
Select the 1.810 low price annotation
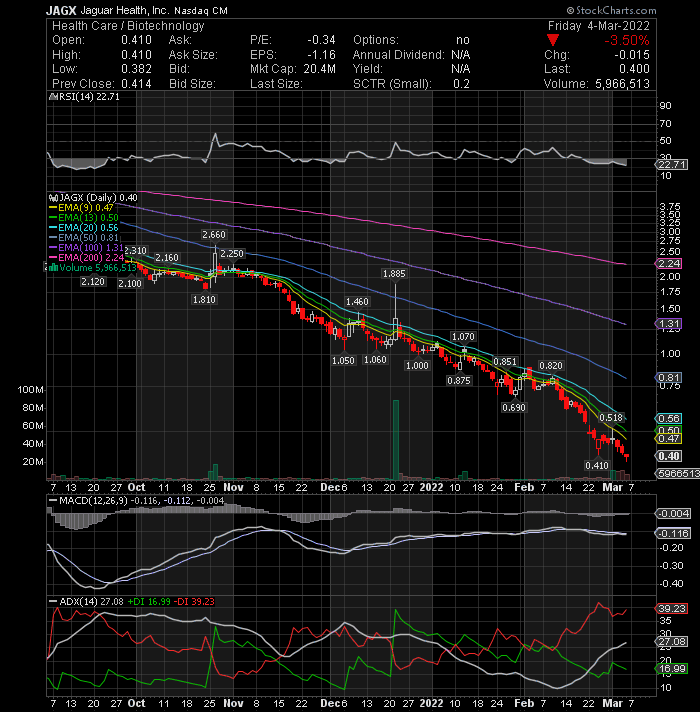click(x=204, y=300)
